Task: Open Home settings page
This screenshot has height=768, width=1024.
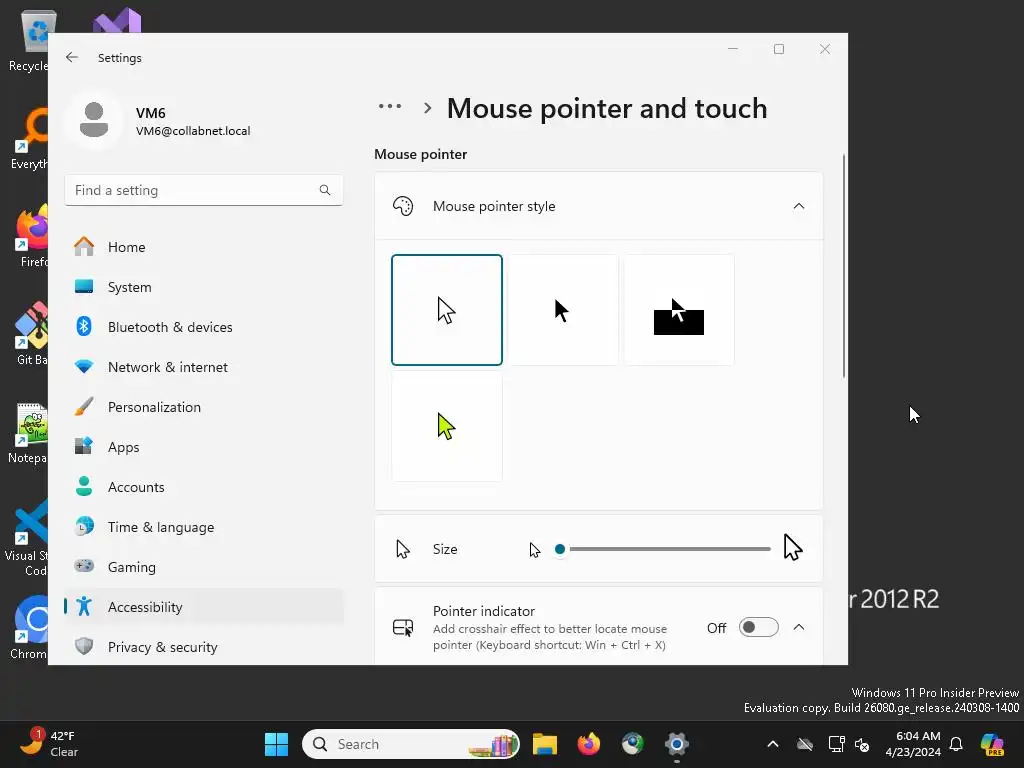Action: (x=204, y=247)
